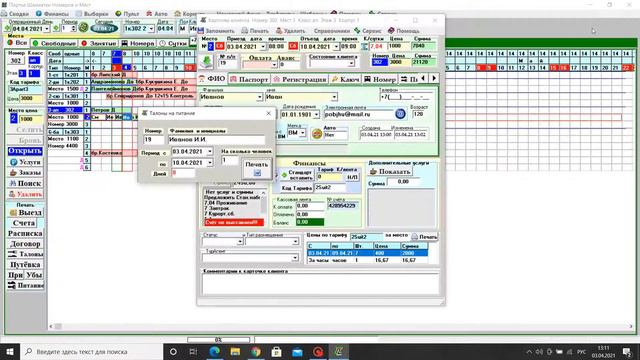Viewport: 640px width, 360px height.
Task: Expand the first name Иван dropdown
Action: tap(334, 97)
